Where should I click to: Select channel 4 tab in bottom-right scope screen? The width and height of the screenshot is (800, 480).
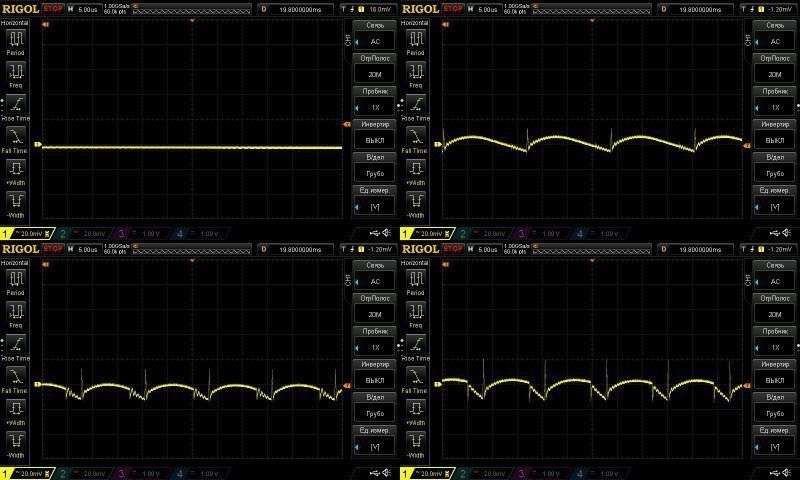click(602, 474)
